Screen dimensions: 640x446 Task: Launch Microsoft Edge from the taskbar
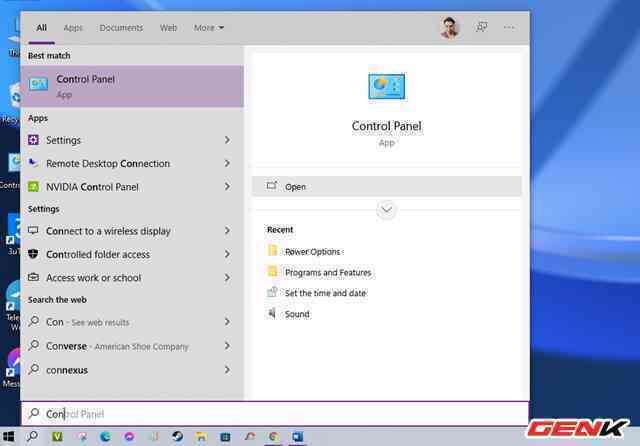click(105, 437)
